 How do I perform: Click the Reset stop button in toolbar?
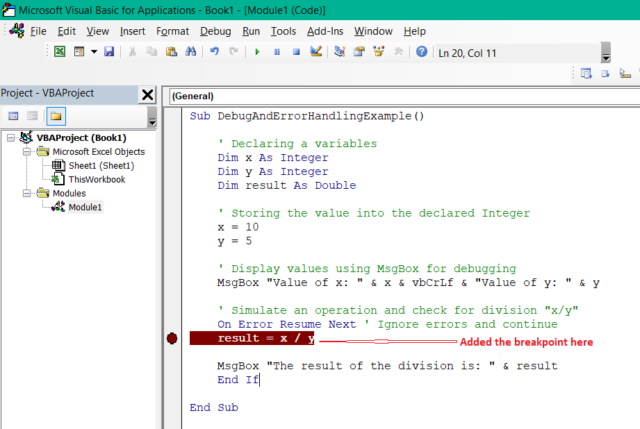296,51
